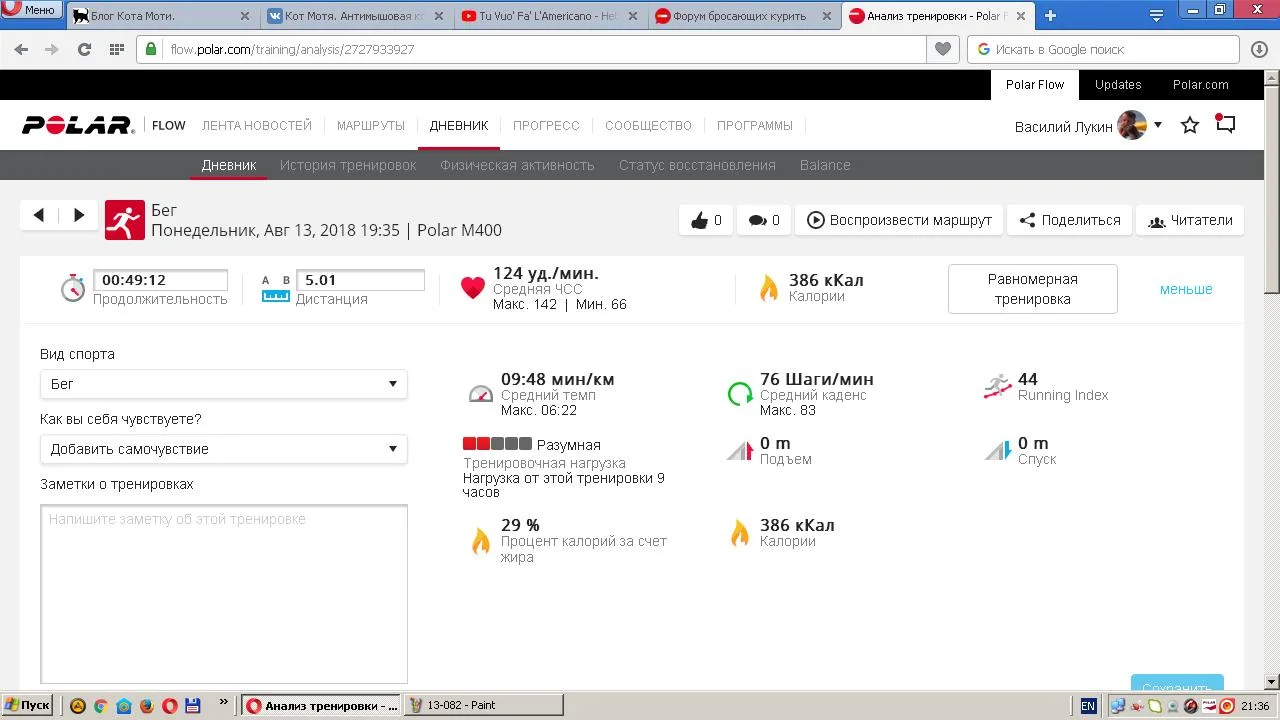
Task: Open the notifications chat icon
Action: (x=1225, y=125)
